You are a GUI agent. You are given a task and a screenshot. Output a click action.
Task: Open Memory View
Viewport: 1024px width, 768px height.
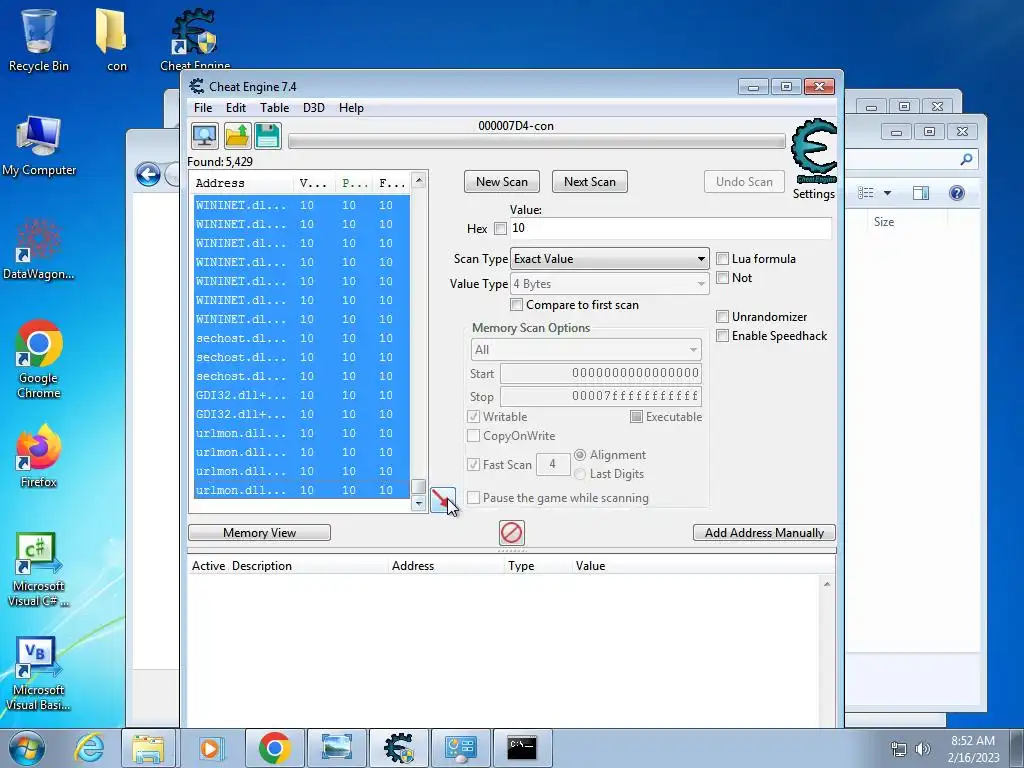(259, 533)
